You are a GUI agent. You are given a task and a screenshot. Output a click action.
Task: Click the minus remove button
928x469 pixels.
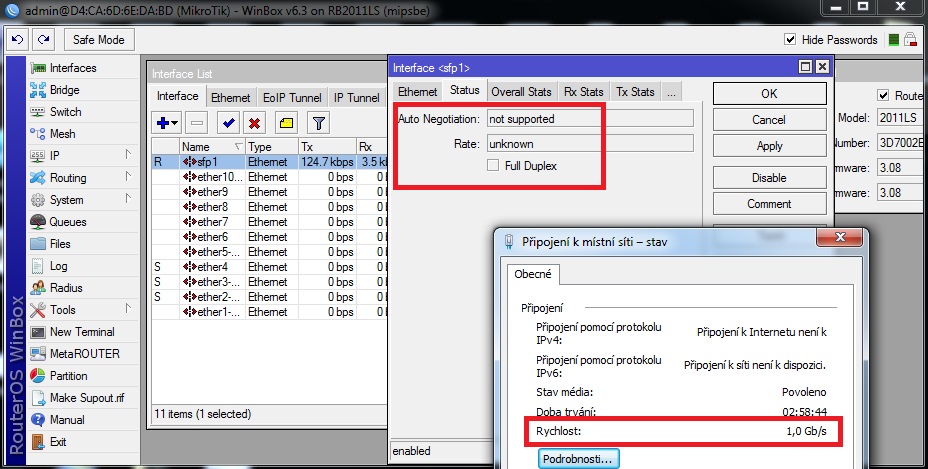coord(197,123)
